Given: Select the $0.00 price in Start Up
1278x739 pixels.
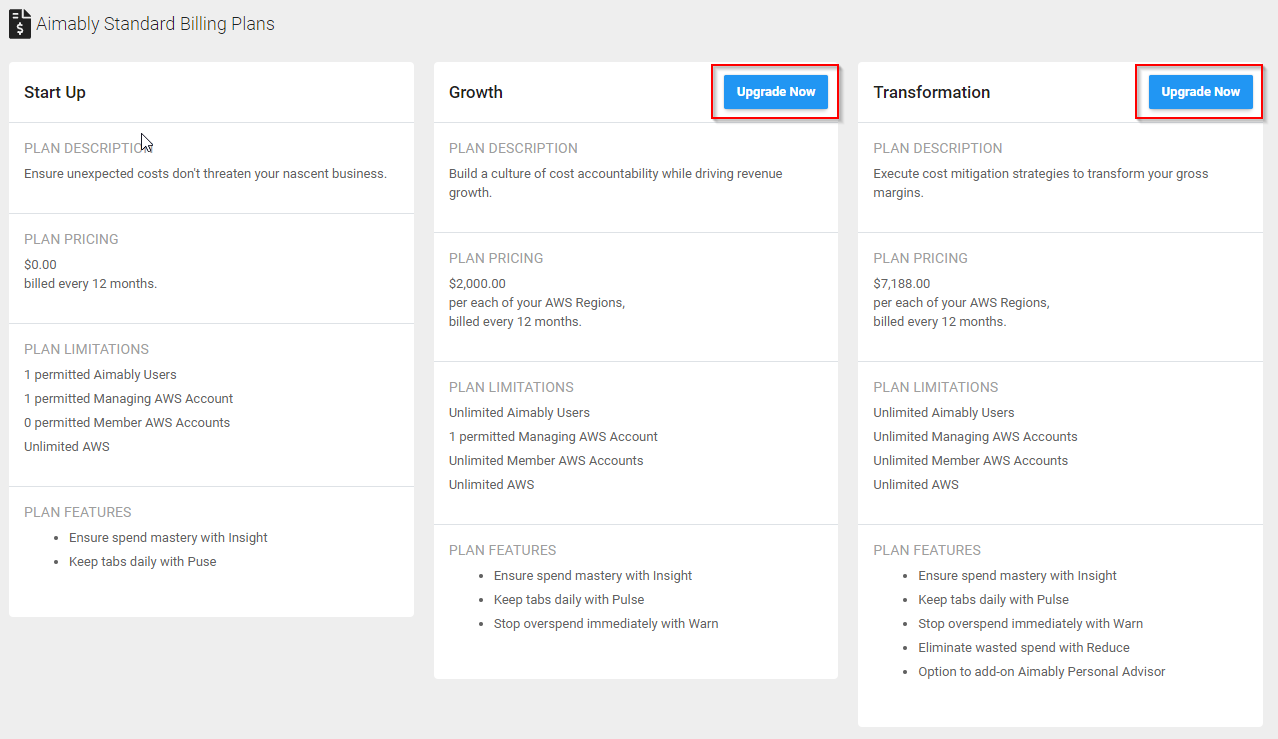Looking at the screenshot, I should click(x=40, y=265).
